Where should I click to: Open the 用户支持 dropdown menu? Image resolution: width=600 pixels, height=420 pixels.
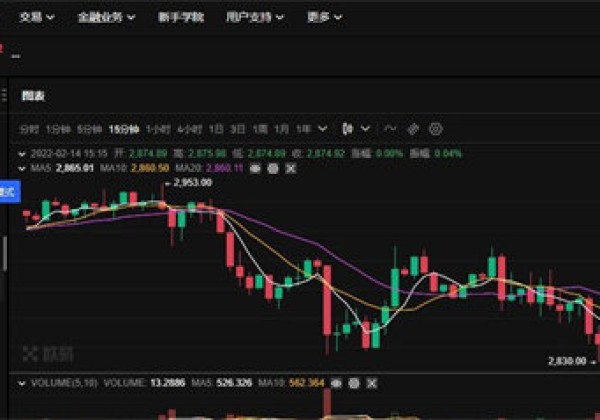point(255,17)
